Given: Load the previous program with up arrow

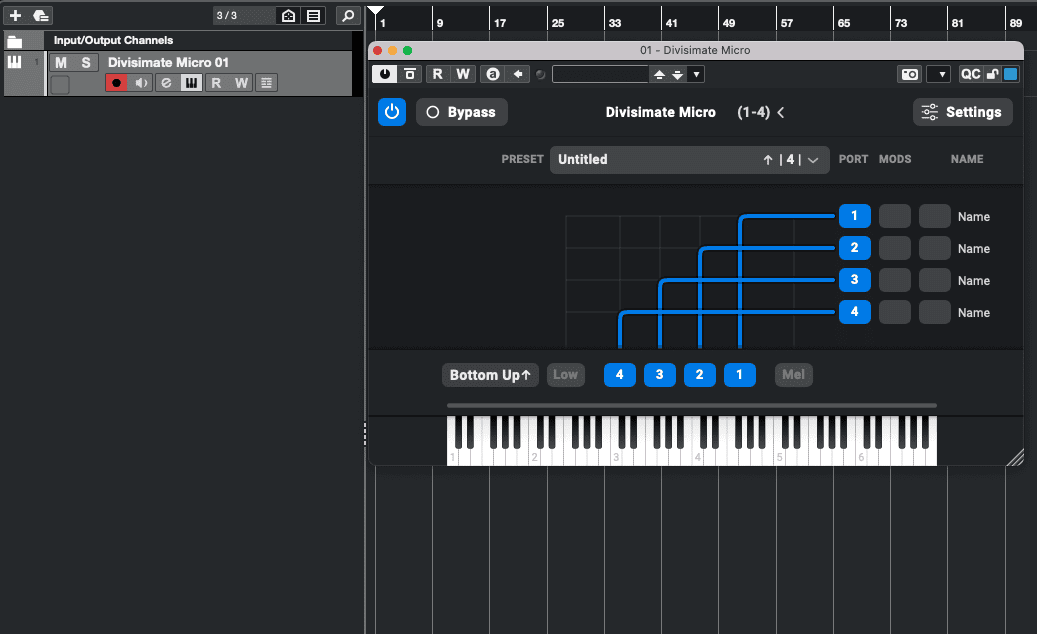Looking at the screenshot, I should coord(659,75).
